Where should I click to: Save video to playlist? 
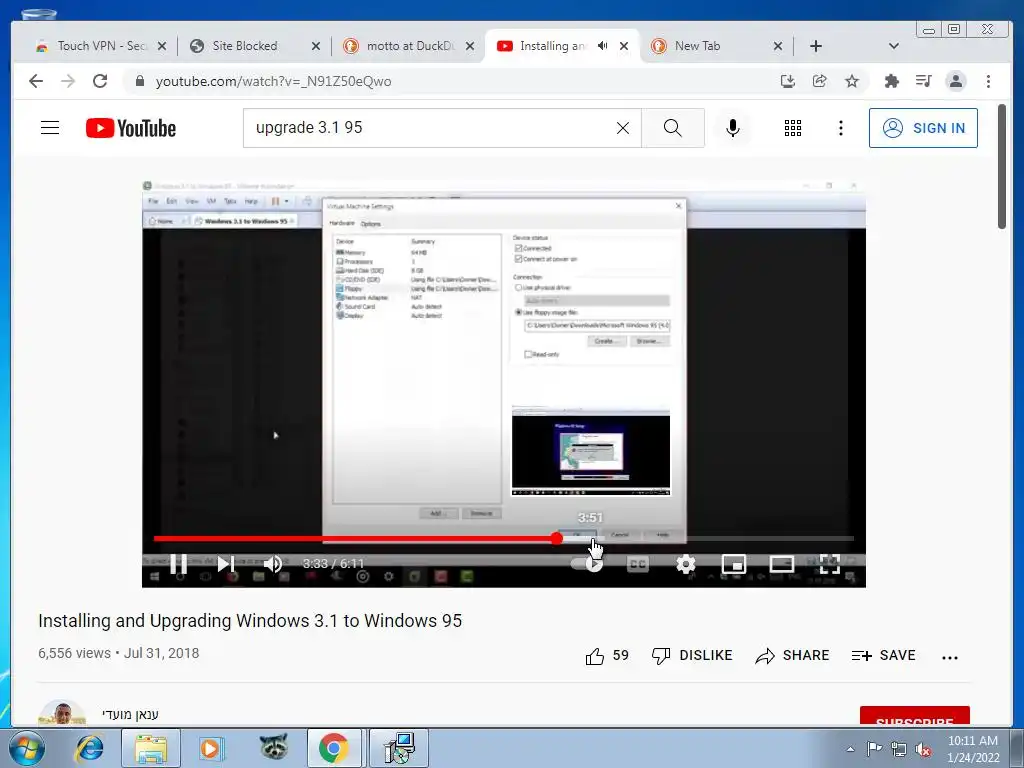tap(884, 656)
